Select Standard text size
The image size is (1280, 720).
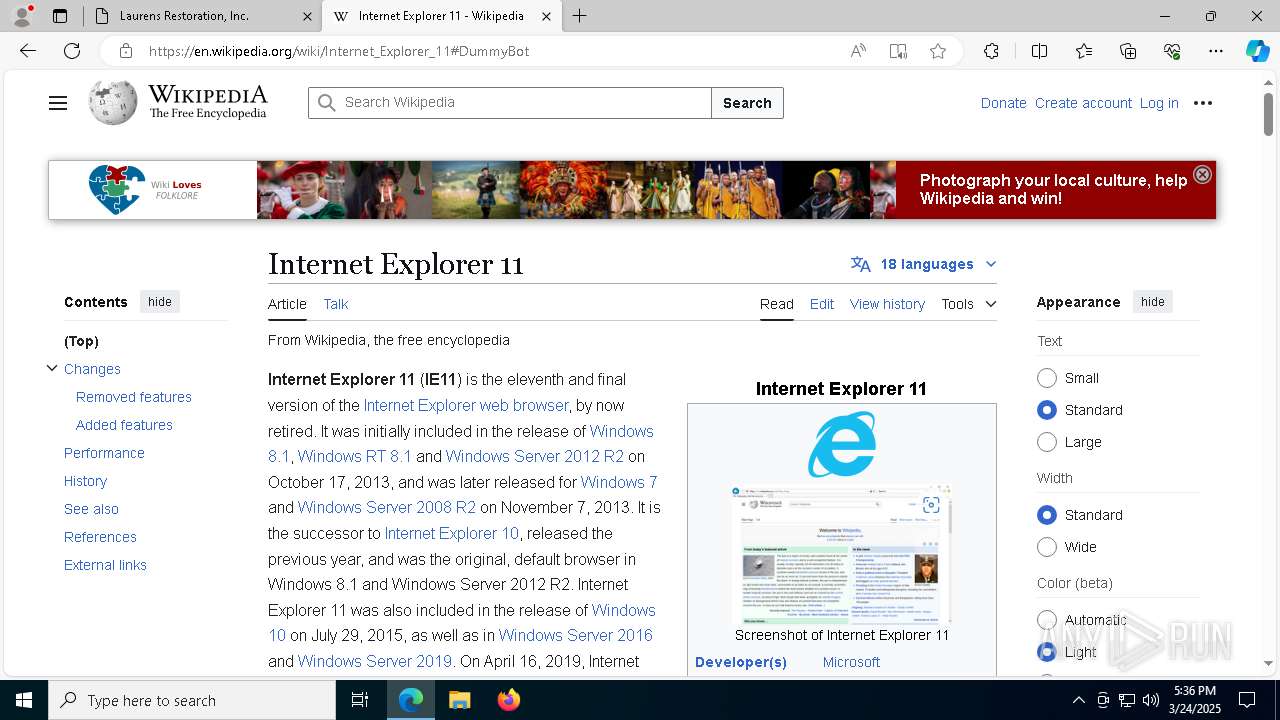tap(1047, 410)
